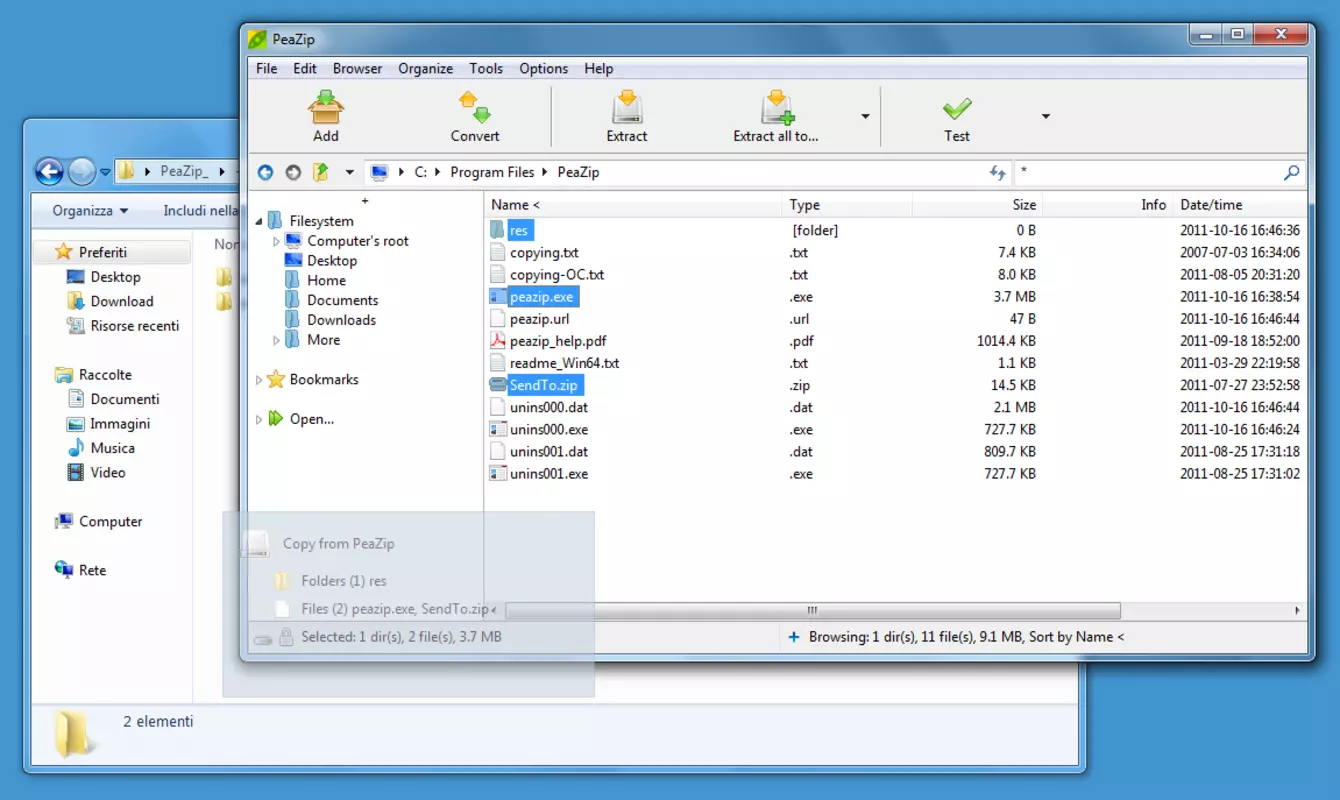Click the Add toolbar icon
This screenshot has height=800, width=1340.
(326, 106)
